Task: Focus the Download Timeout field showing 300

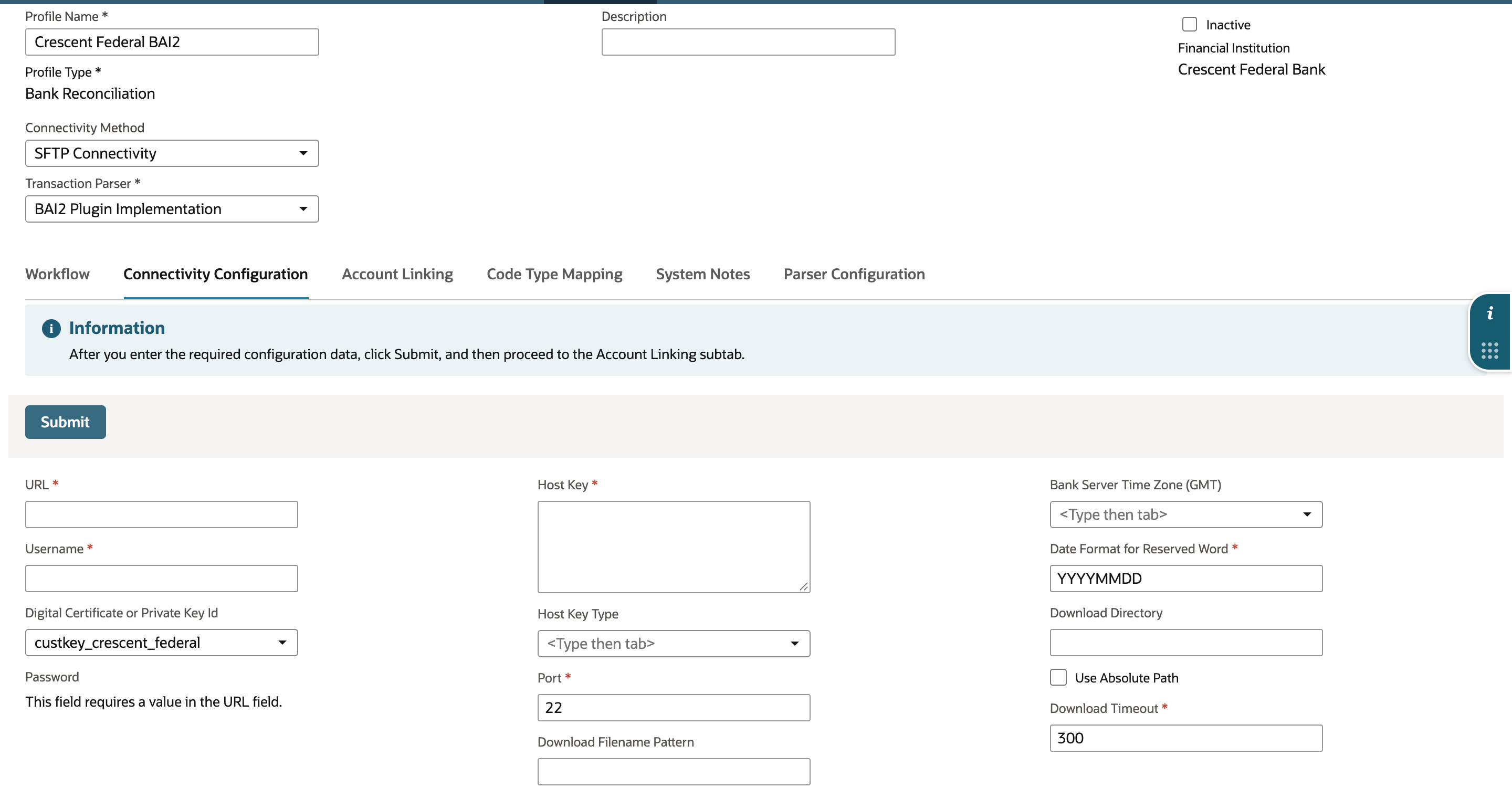Action: (1185, 738)
